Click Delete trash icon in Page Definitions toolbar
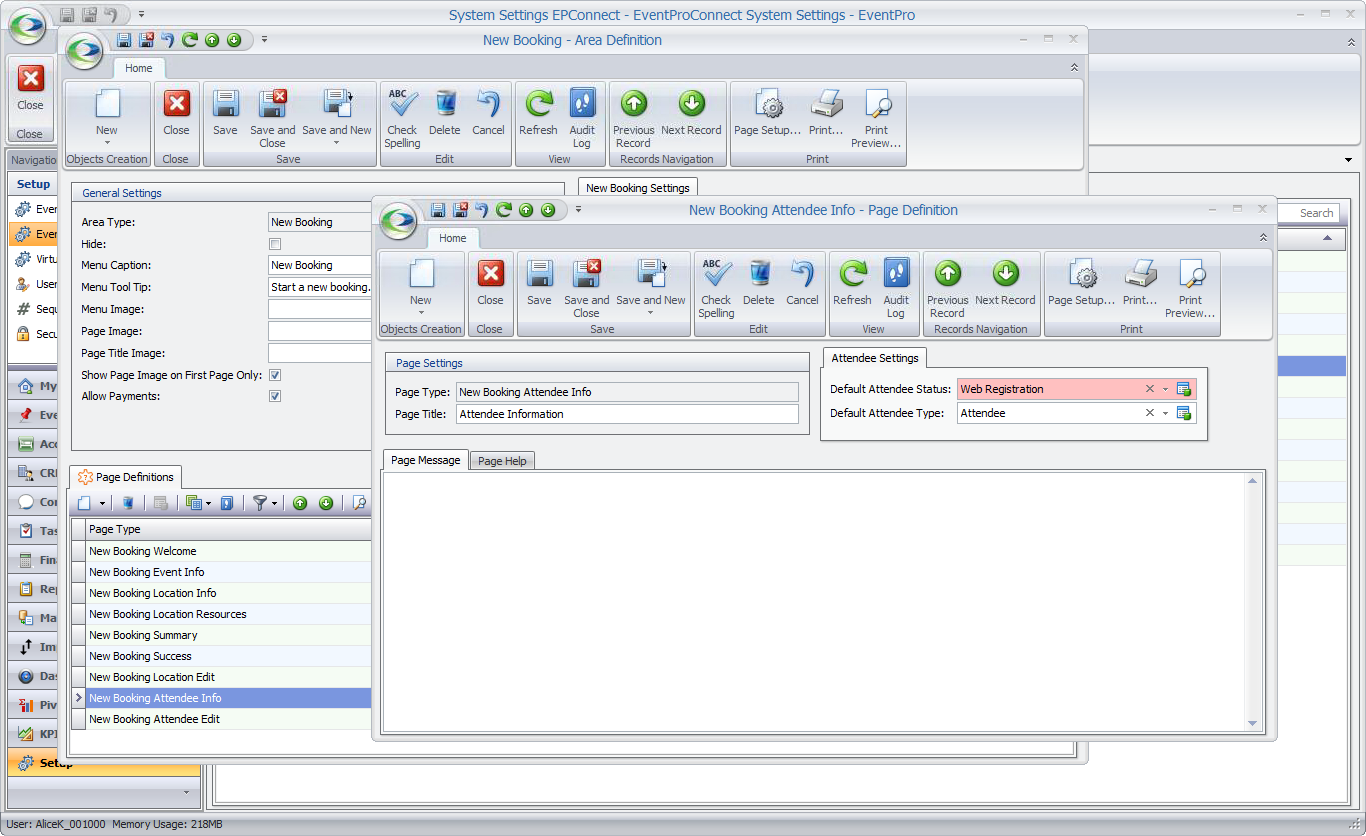Image resolution: width=1366 pixels, height=836 pixels. [x=128, y=503]
